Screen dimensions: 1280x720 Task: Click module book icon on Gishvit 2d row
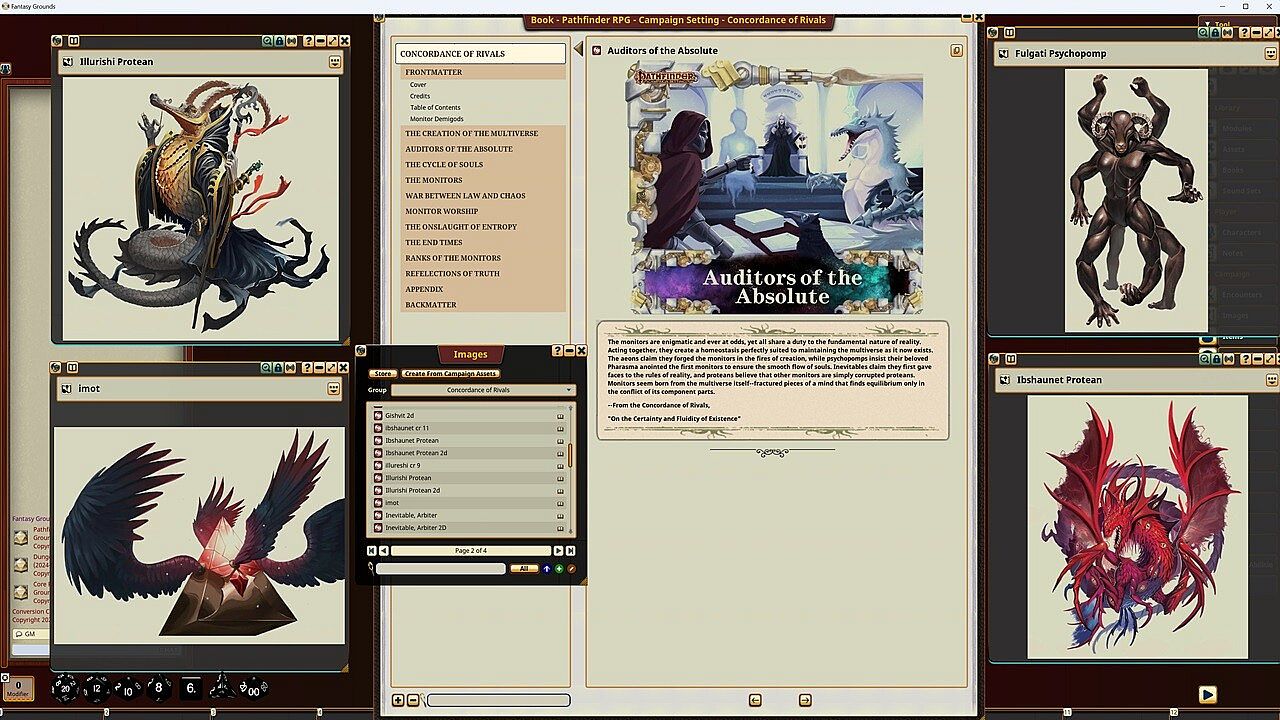point(560,415)
